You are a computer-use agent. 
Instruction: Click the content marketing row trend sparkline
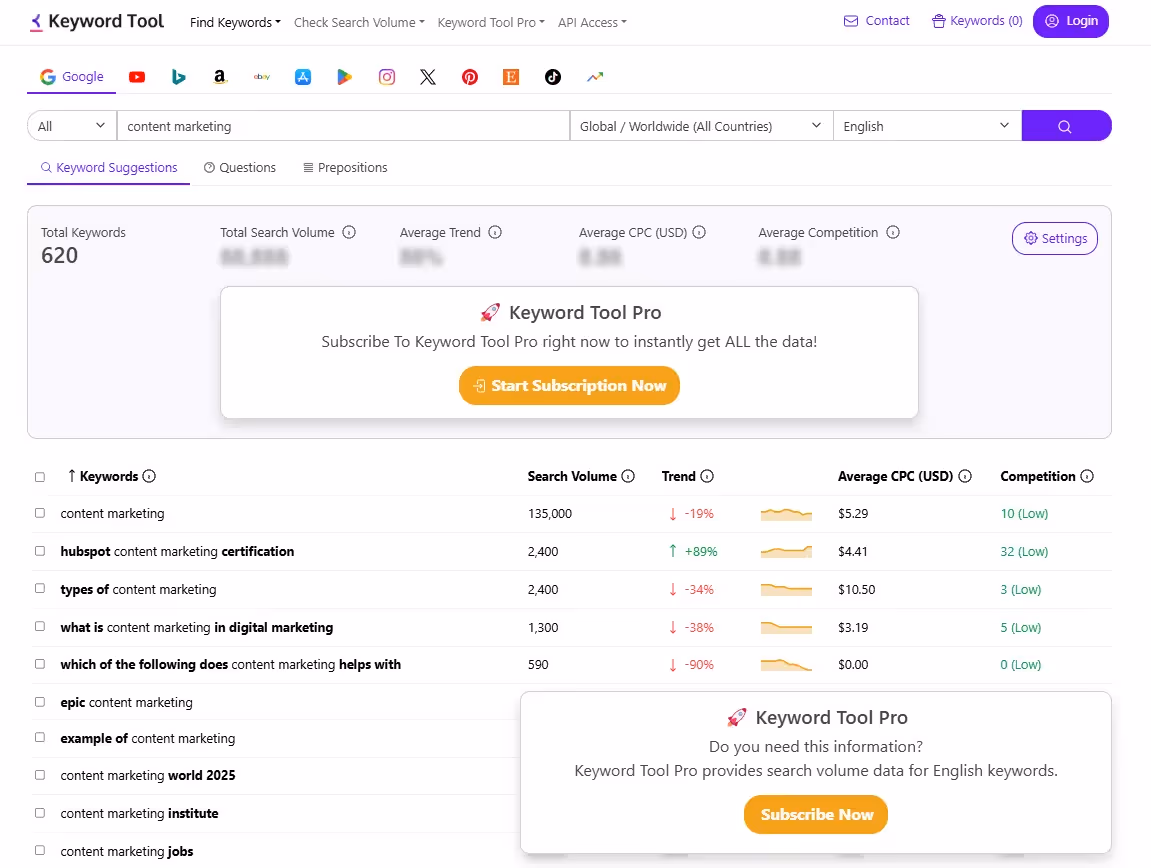tap(786, 514)
